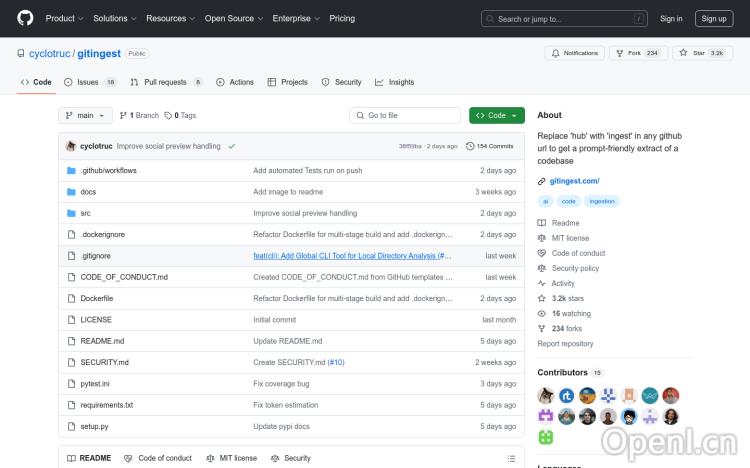The height and width of the screenshot is (468, 750).
Task: Open the src folder
Action: 86,213
